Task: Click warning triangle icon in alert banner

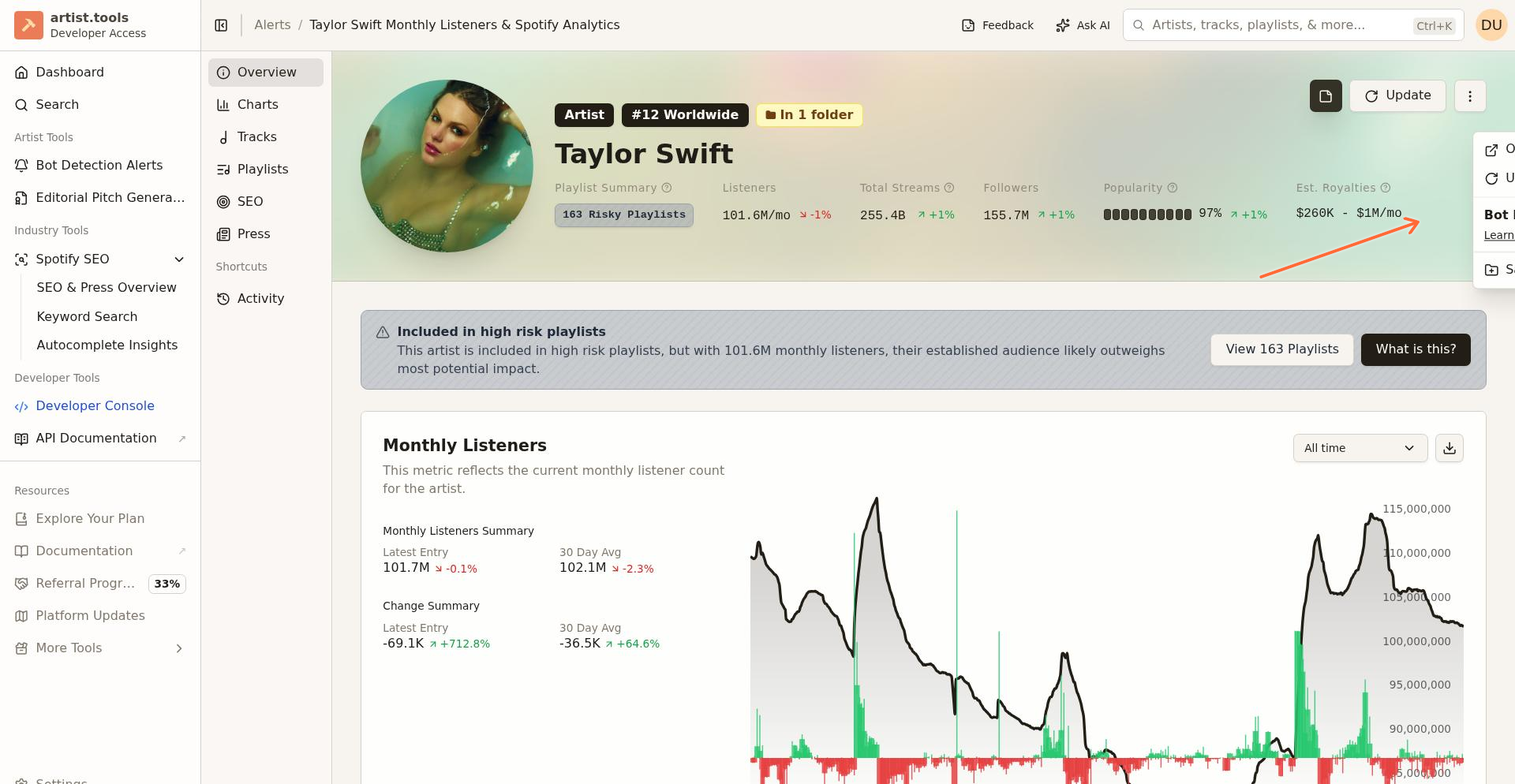Action: tap(383, 333)
